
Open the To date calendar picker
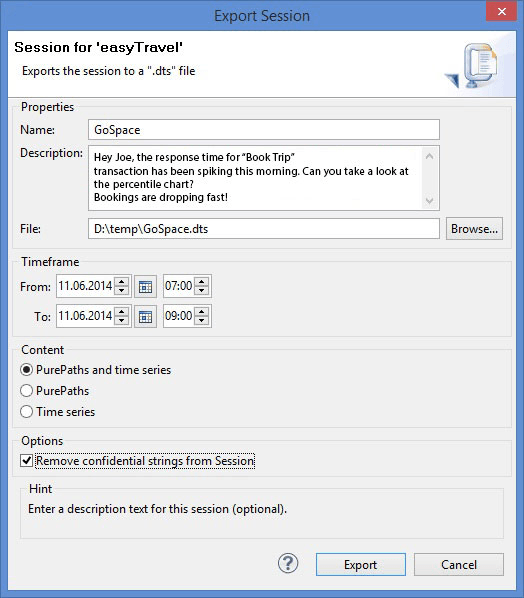pos(145,316)
